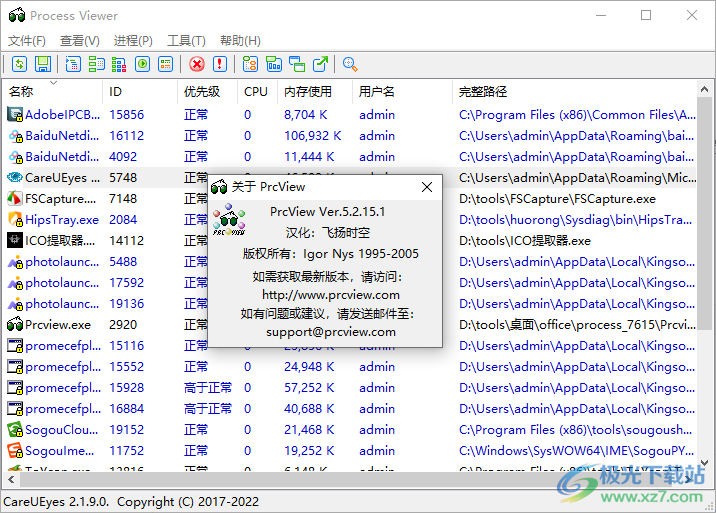
Task: Click the D:\tools\ICO提取器.exe path
Action: [x=525, y=241]
